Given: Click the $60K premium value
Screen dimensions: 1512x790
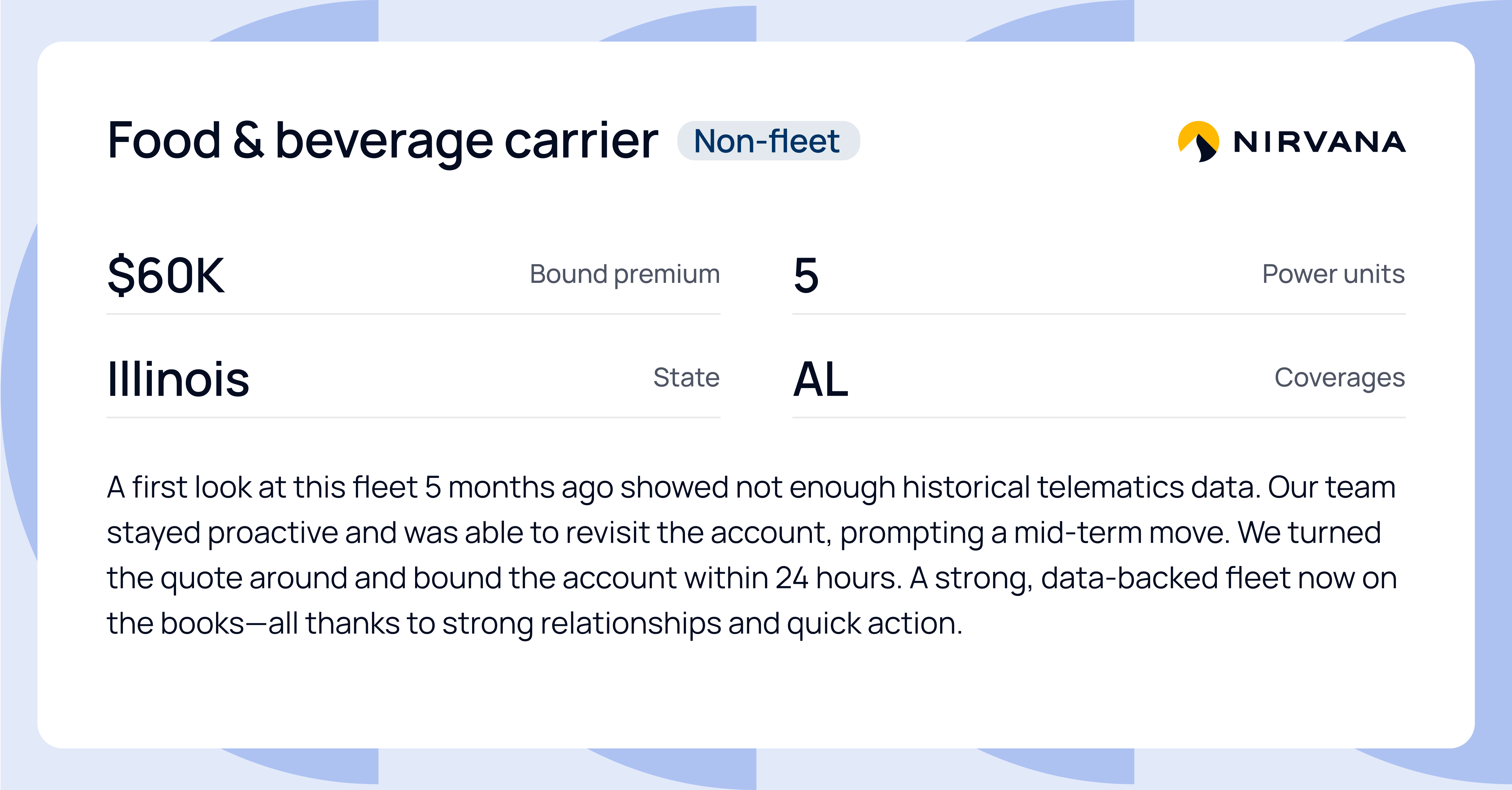Looking at the screenshot, I should tap(166, 275).
